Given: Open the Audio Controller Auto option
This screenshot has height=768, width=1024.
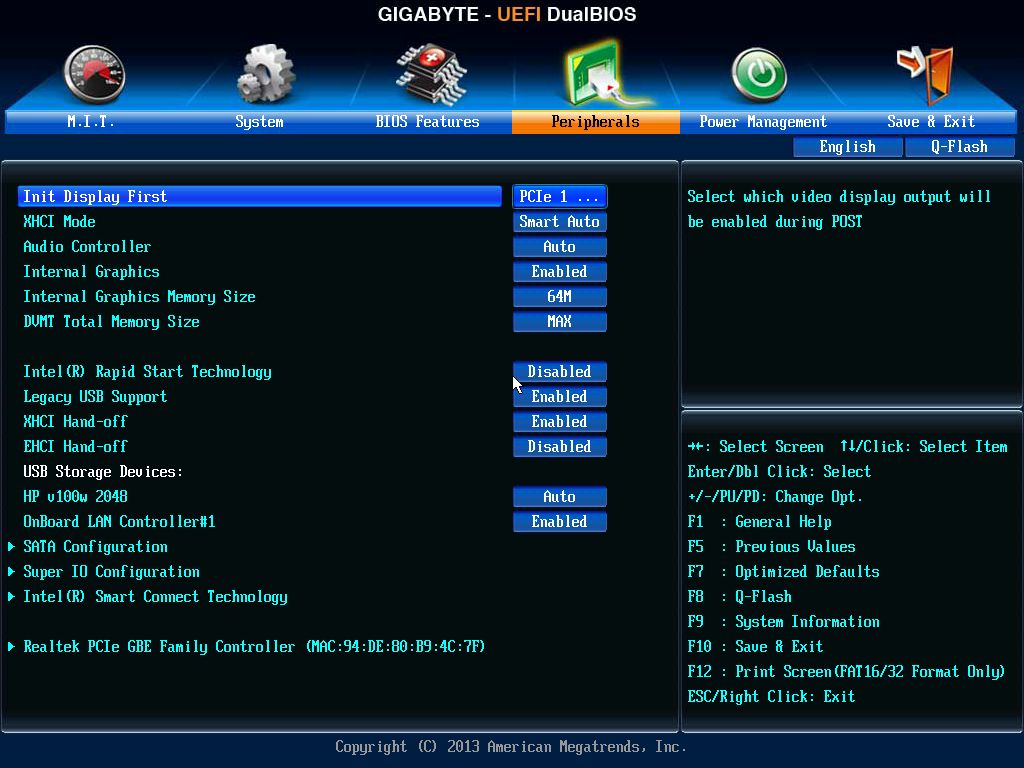Looking at the screenshot, I should 560,247.
